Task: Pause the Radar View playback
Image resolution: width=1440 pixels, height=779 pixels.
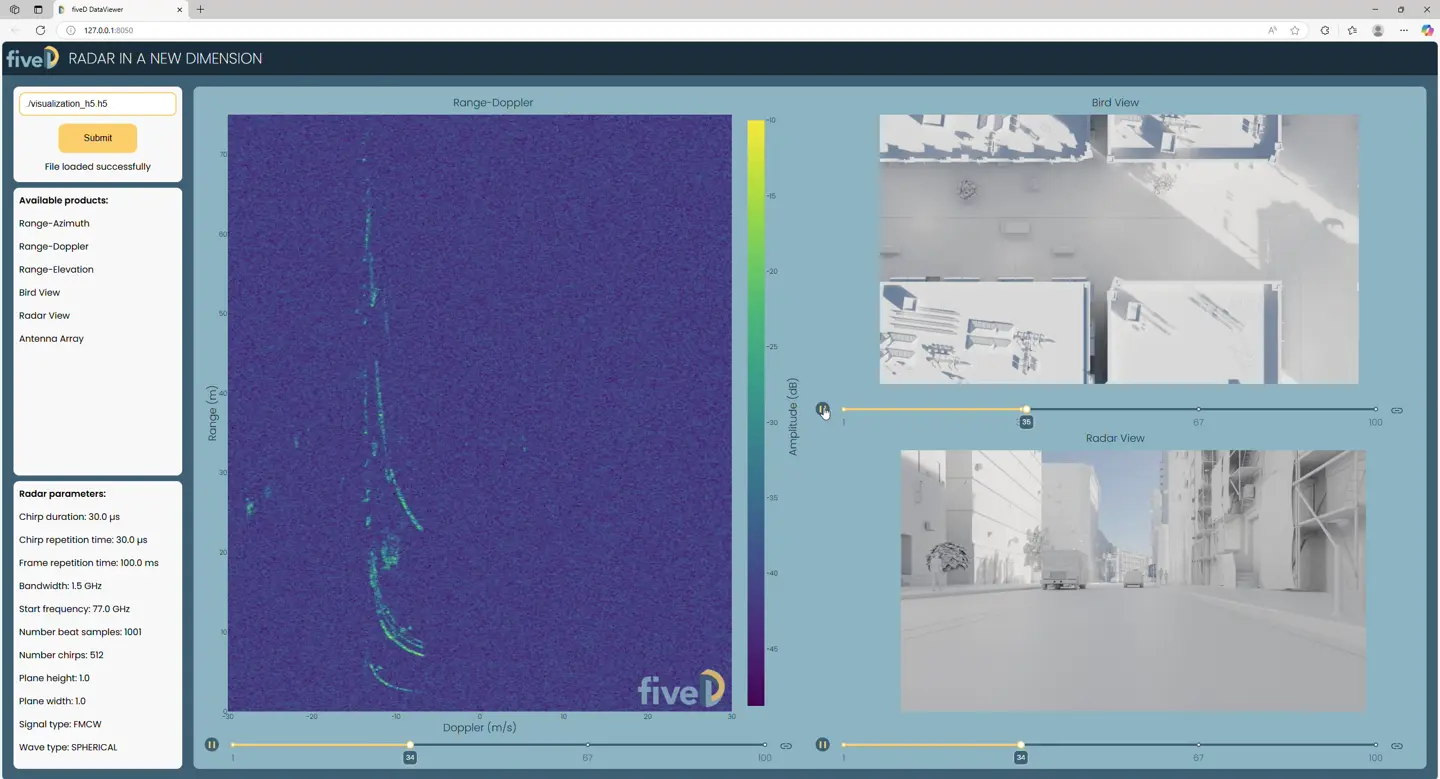Action: coord(822,745)
